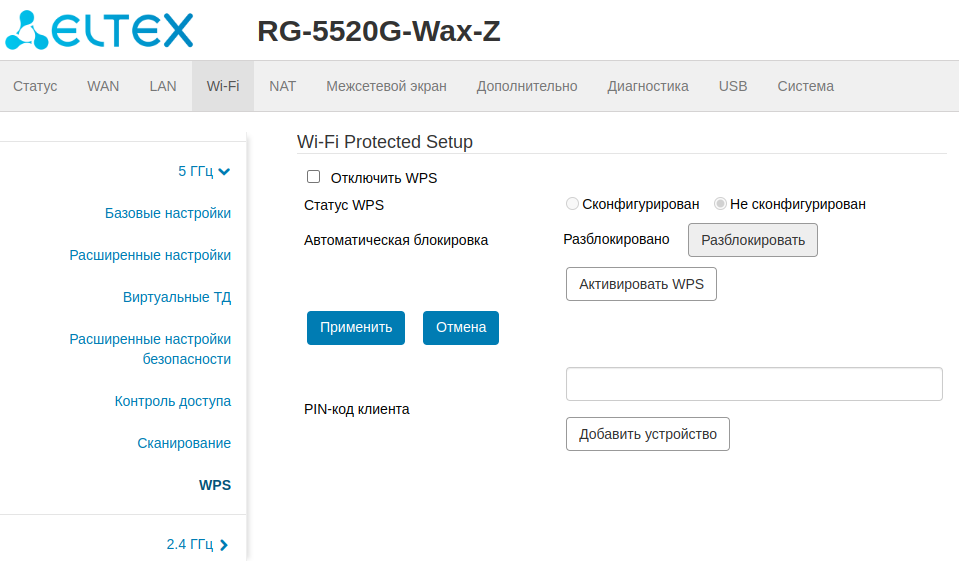The height and width of the screenshot is (561, 959).
Task: Open the Статус tab
Action: click(x=35, y=86)
